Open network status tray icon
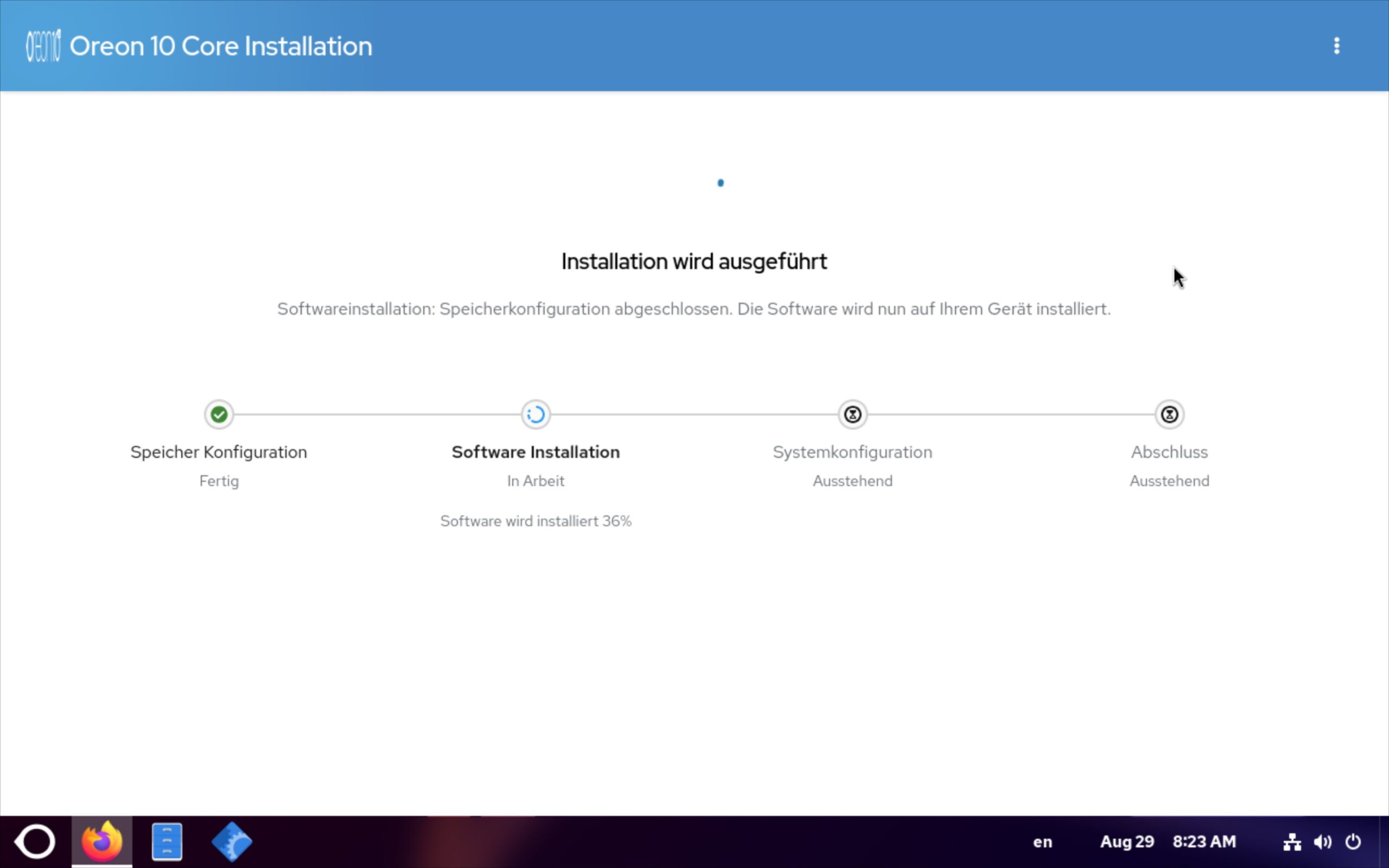The width and height of the screenshot is (1389, 868). point(1292,841)
